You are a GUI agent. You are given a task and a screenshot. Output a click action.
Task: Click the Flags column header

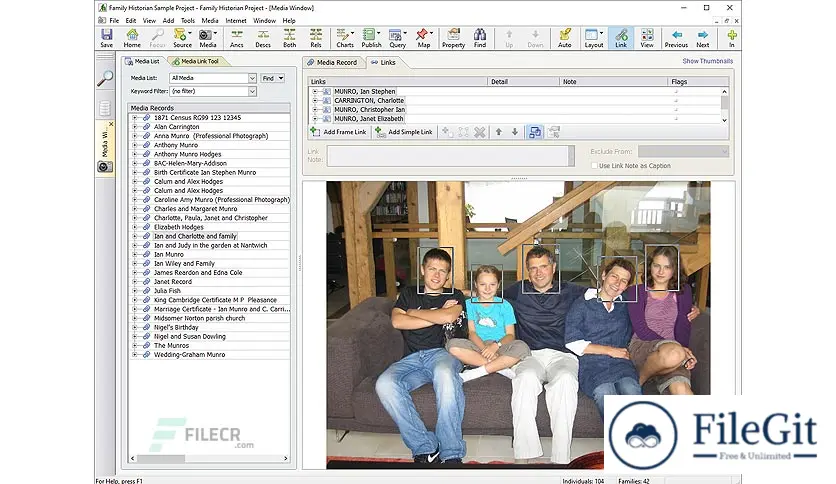[x=698, y=82]
